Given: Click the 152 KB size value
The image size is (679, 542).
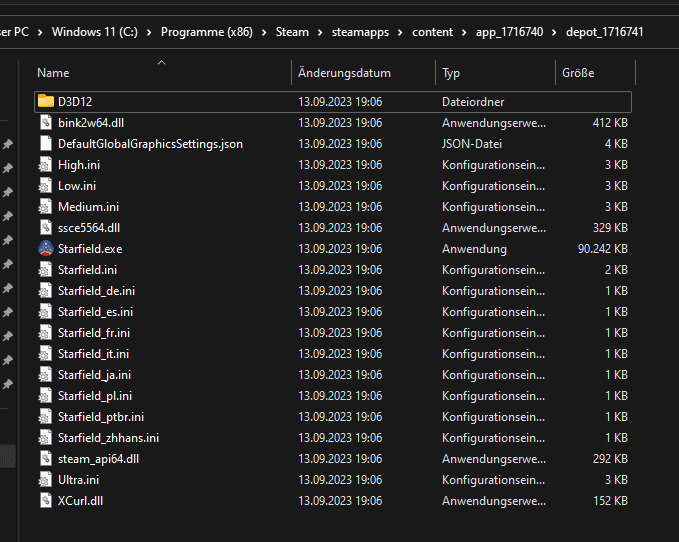Looking at the screenshot, I should [x=610, y=501].
